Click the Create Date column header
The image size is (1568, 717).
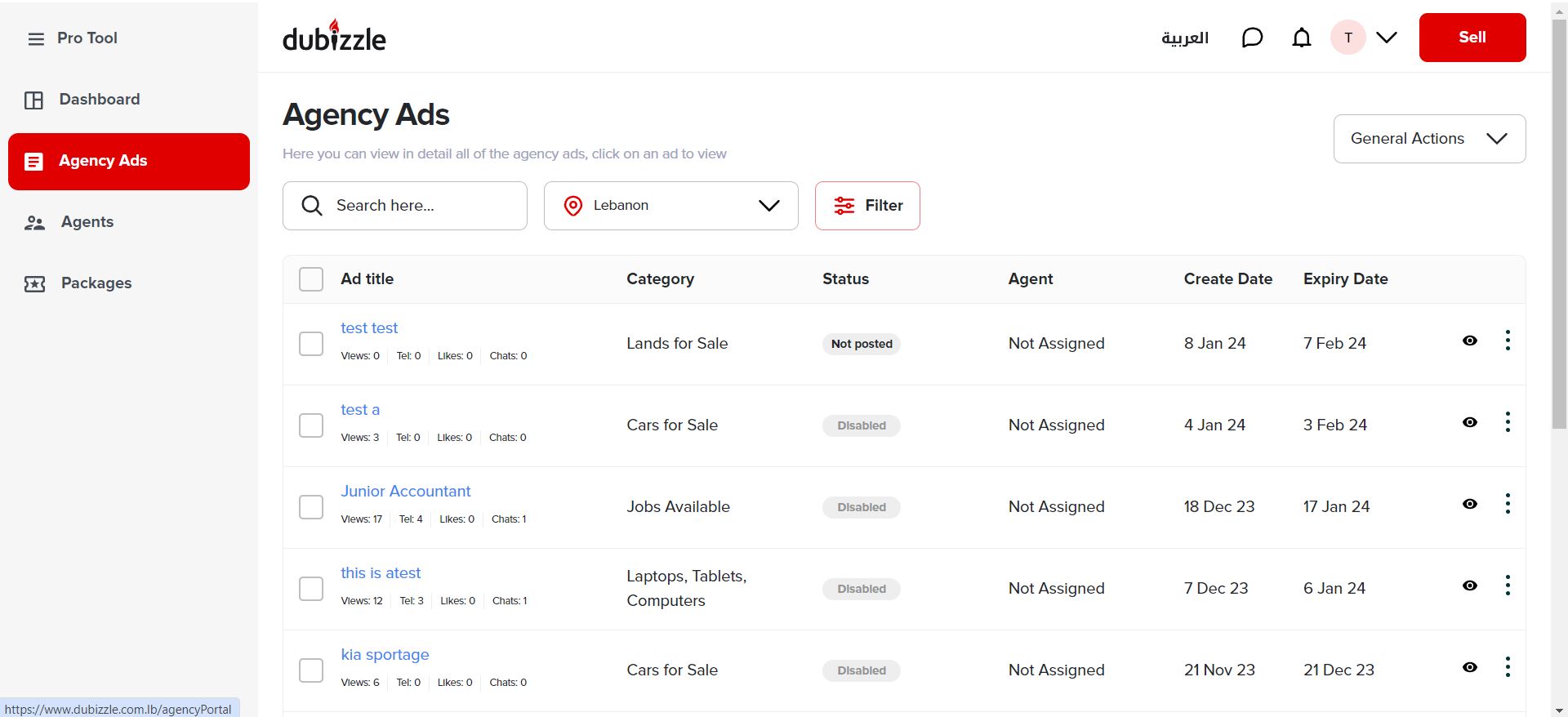point(1228,279)
